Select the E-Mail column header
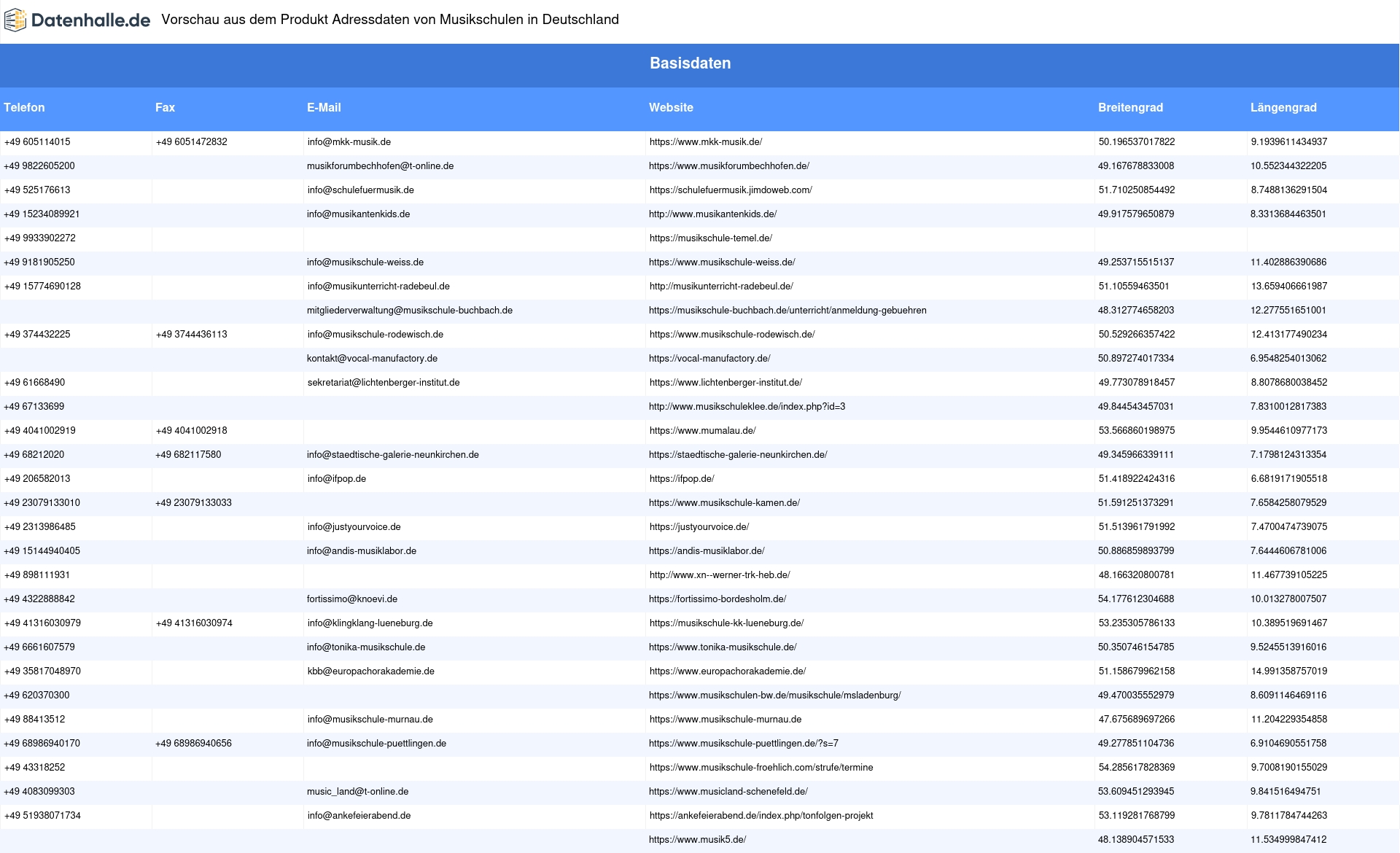Image resolution: width=1400 pixels, height=853 pixels. [x=324, y=107]
